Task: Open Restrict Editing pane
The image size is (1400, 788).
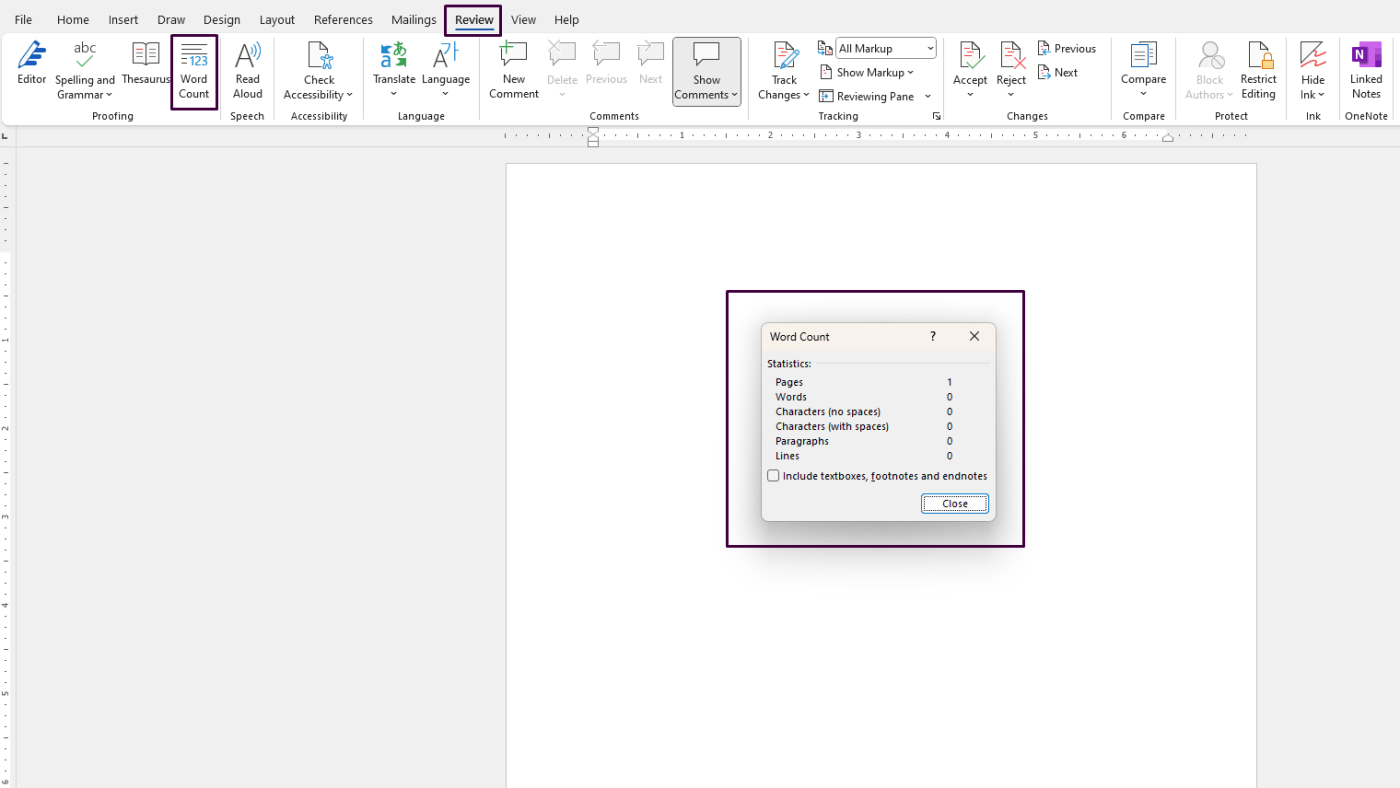Action: [x=1258, y=70]
